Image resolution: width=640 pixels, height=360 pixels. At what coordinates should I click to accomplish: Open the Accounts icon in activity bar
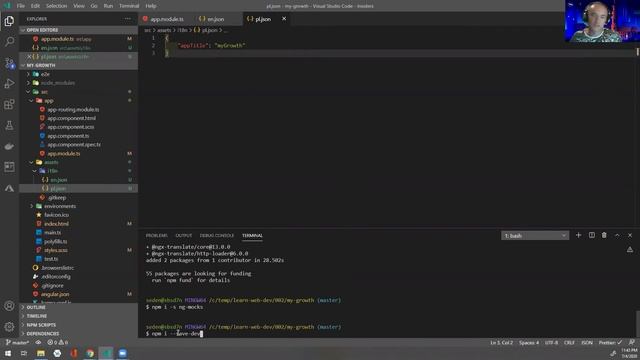click(x=9, y=306)
